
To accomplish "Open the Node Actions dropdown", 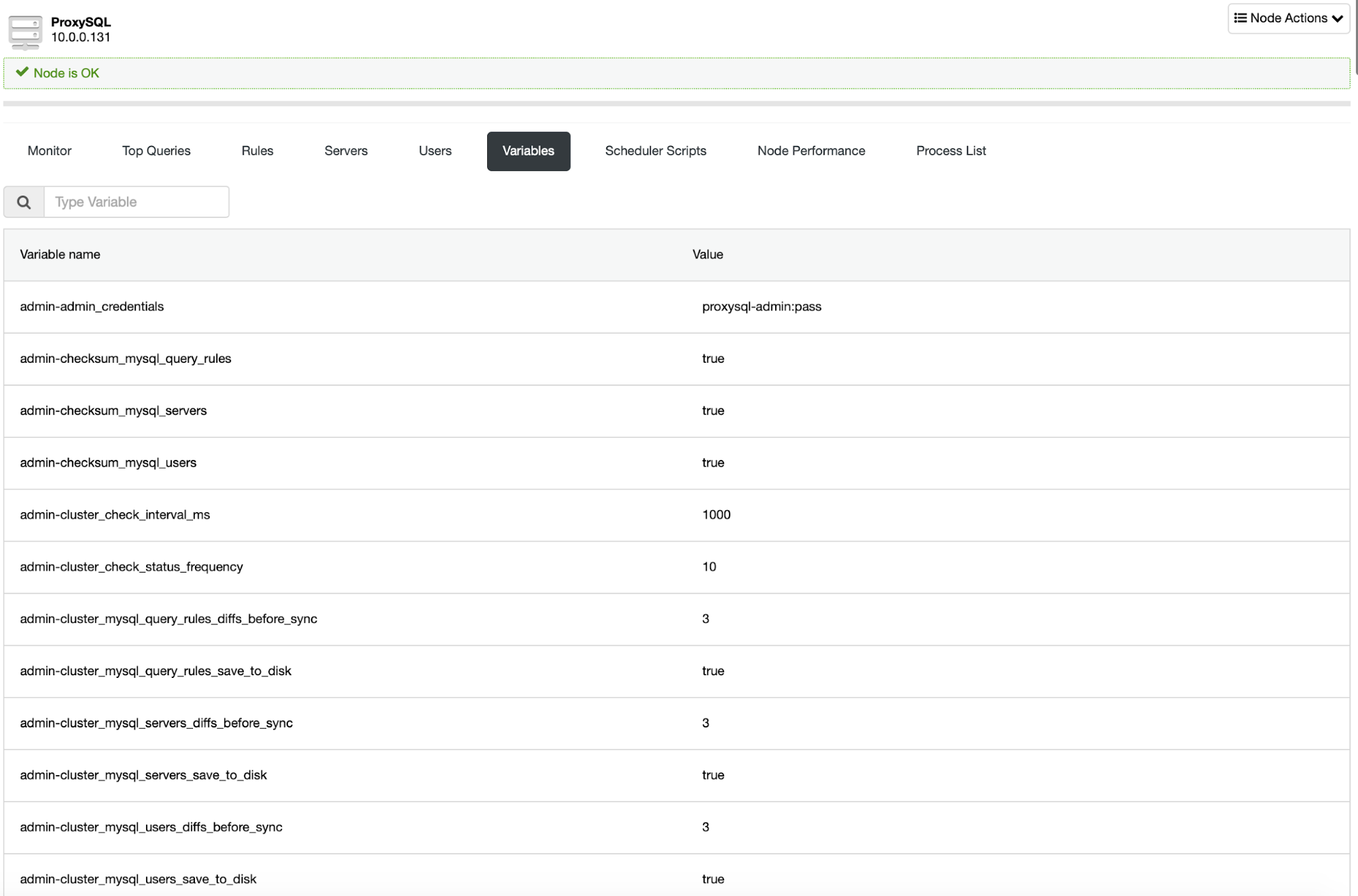I will point(1288,18).
